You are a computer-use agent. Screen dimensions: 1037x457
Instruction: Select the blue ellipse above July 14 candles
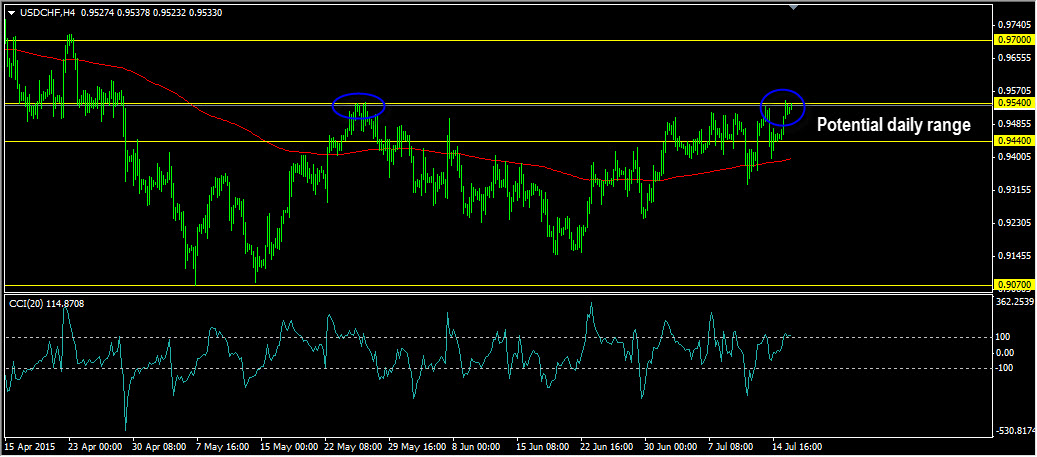(782, 107)
